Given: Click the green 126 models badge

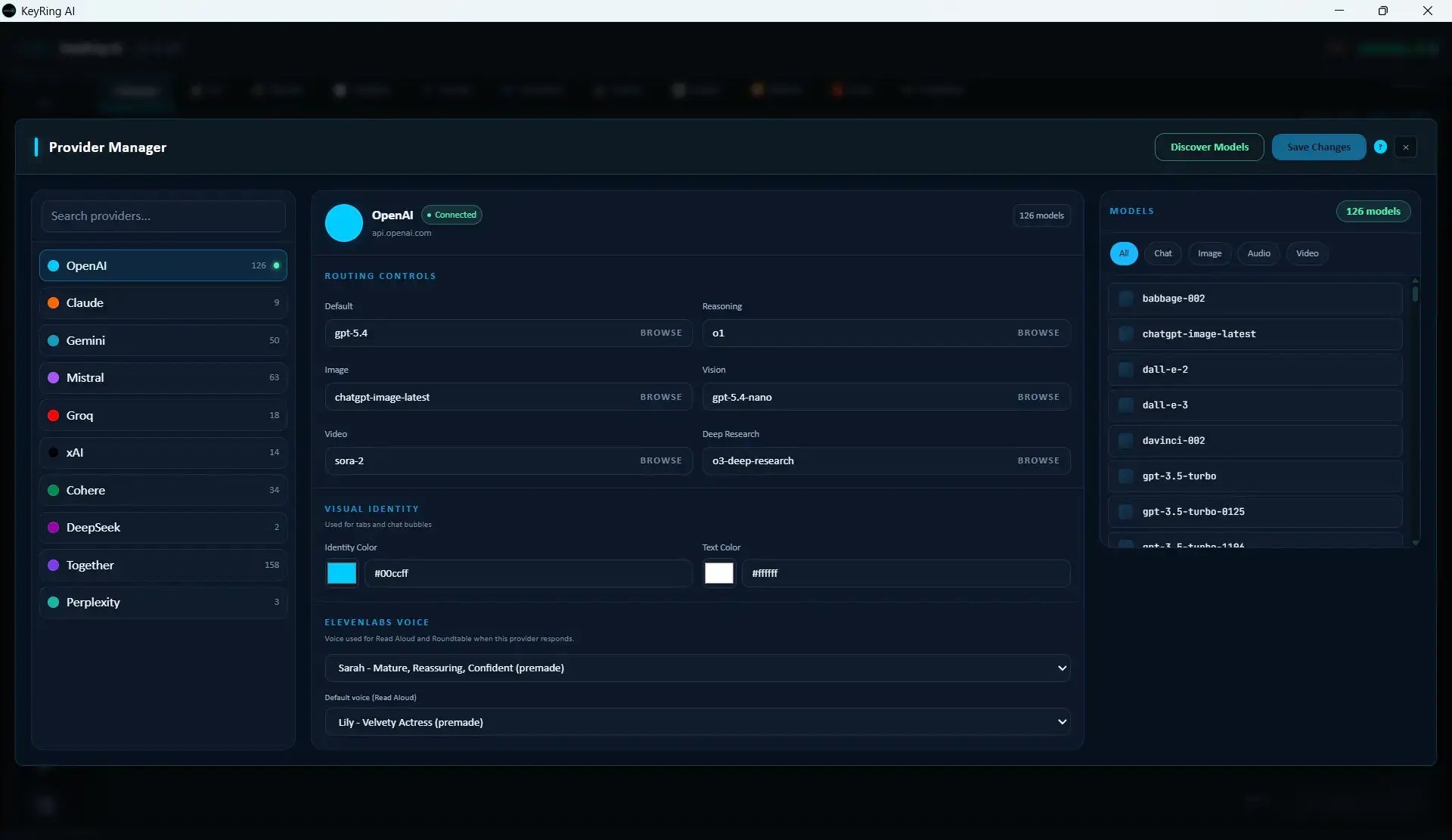Looking at the screenshot, I should [1373, 212].
